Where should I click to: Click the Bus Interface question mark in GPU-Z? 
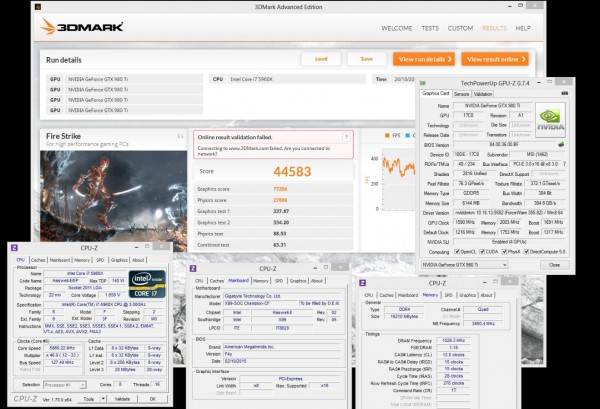[x=564, y=164]
